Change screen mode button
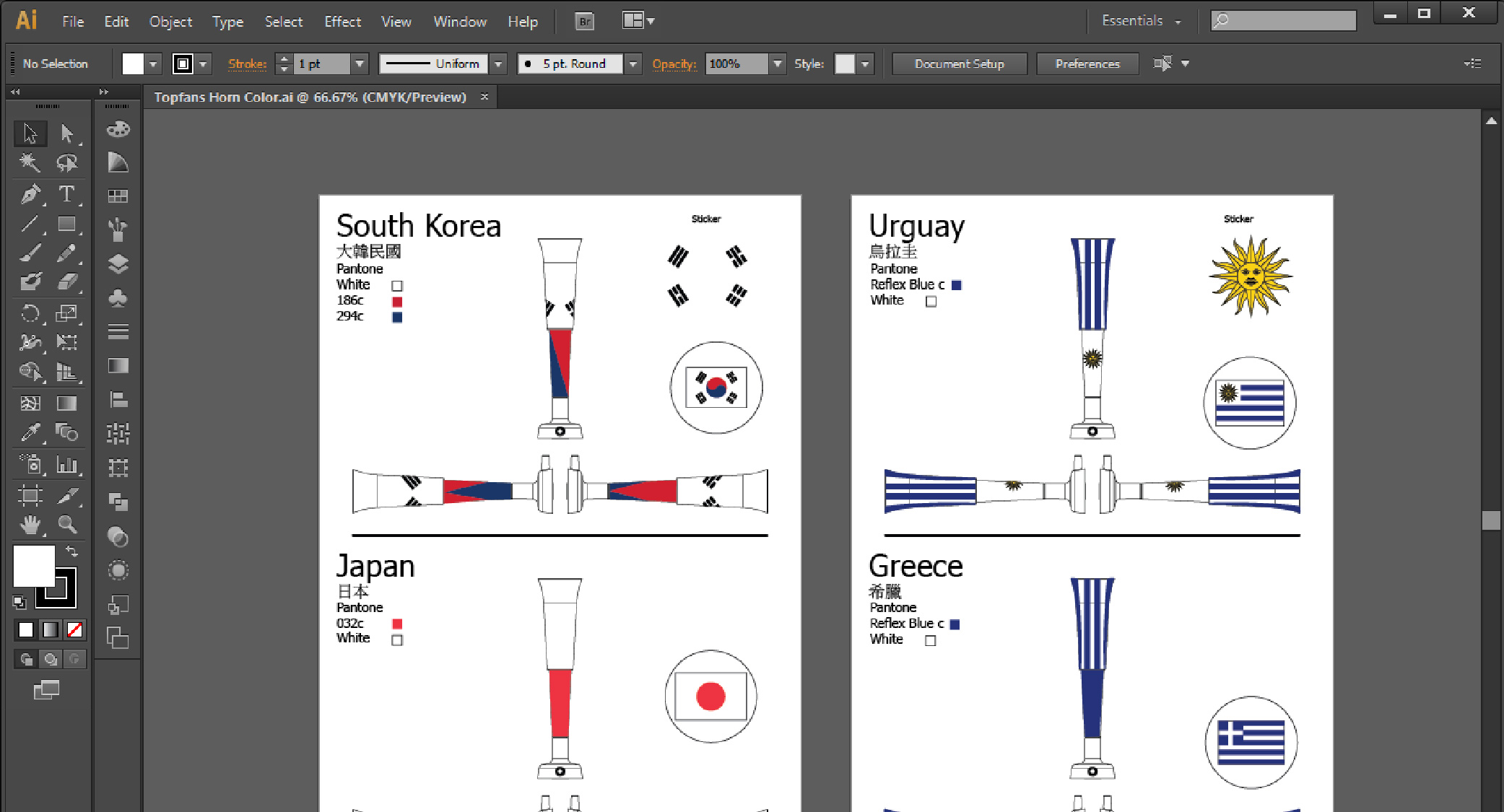Screen dimensions: 1504x812 point(47,690)
